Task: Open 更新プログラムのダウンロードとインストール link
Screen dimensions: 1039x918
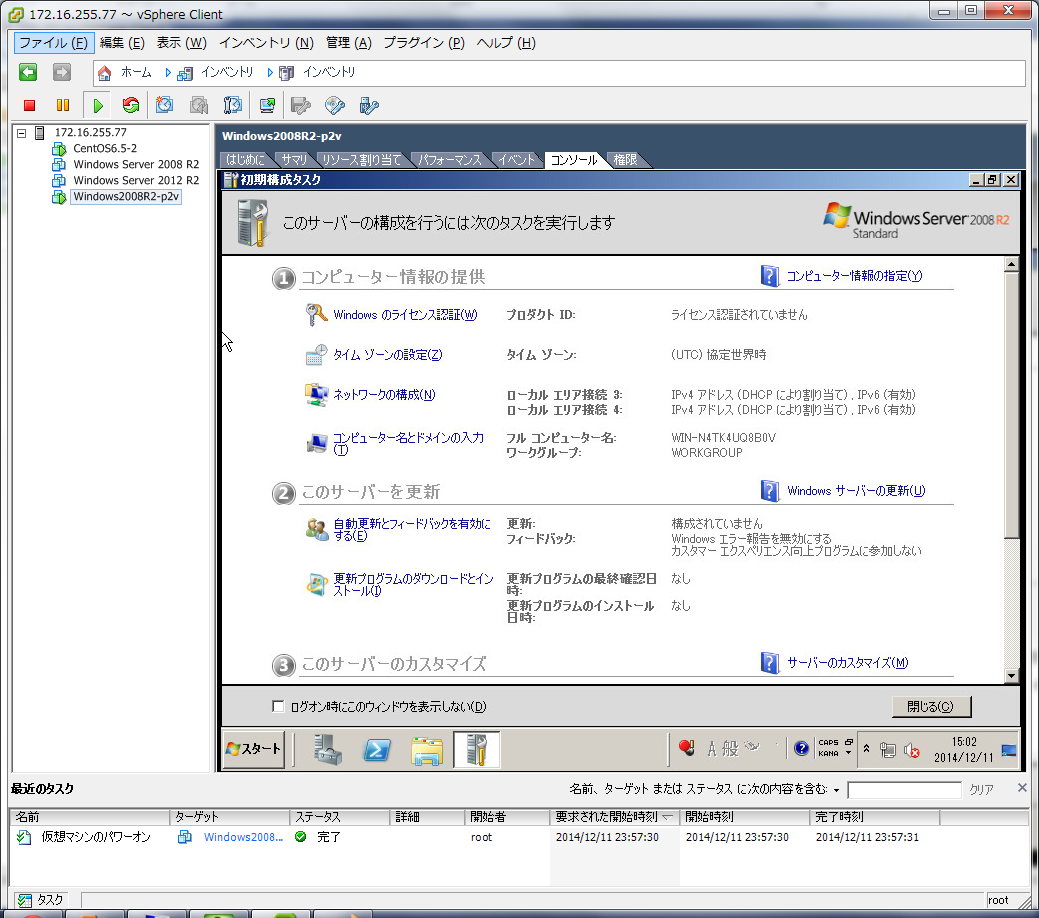Action: click(413, 585)
